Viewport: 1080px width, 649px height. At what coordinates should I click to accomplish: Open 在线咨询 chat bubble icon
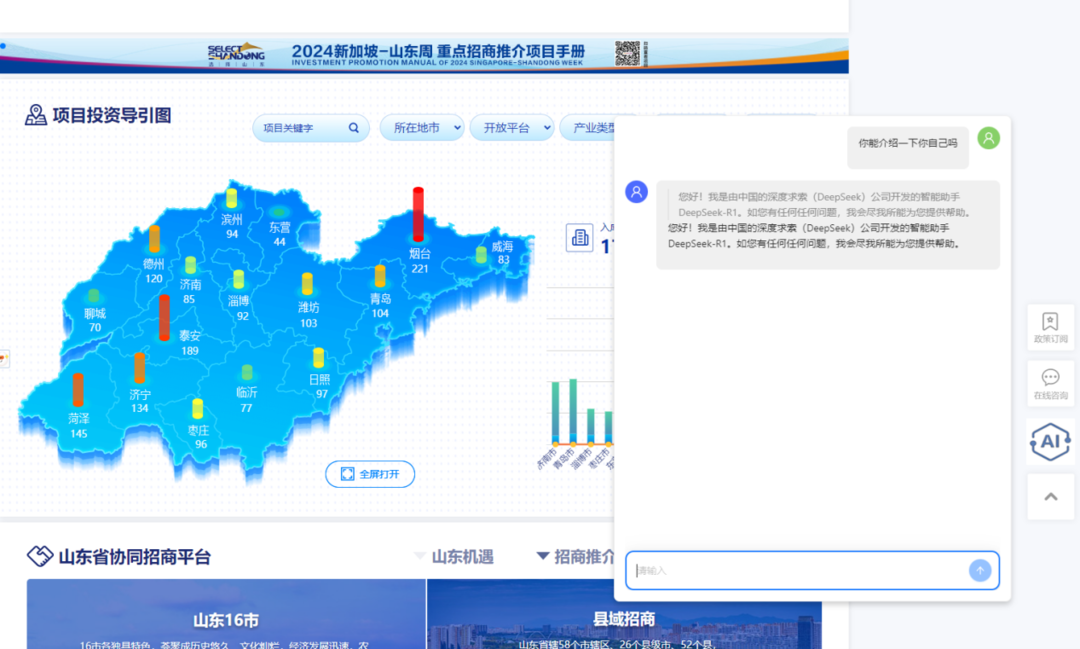[x=1050, y=383]
